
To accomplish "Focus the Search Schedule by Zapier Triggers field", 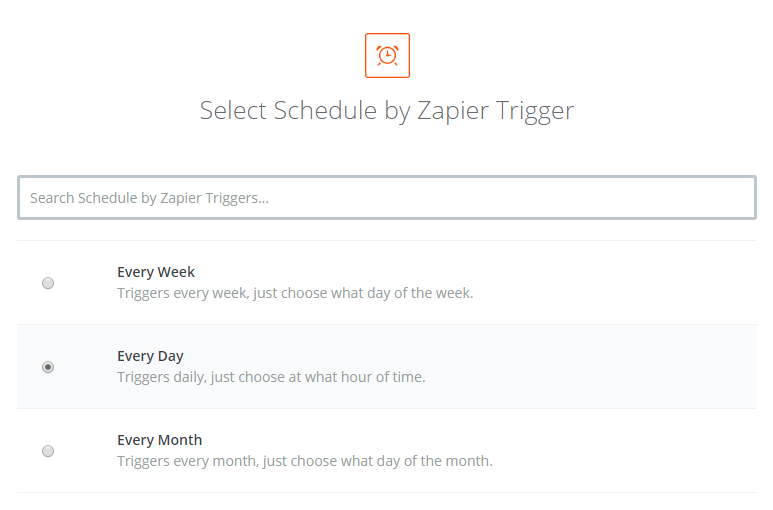I will pyautogui.click(x=387, y=198).
